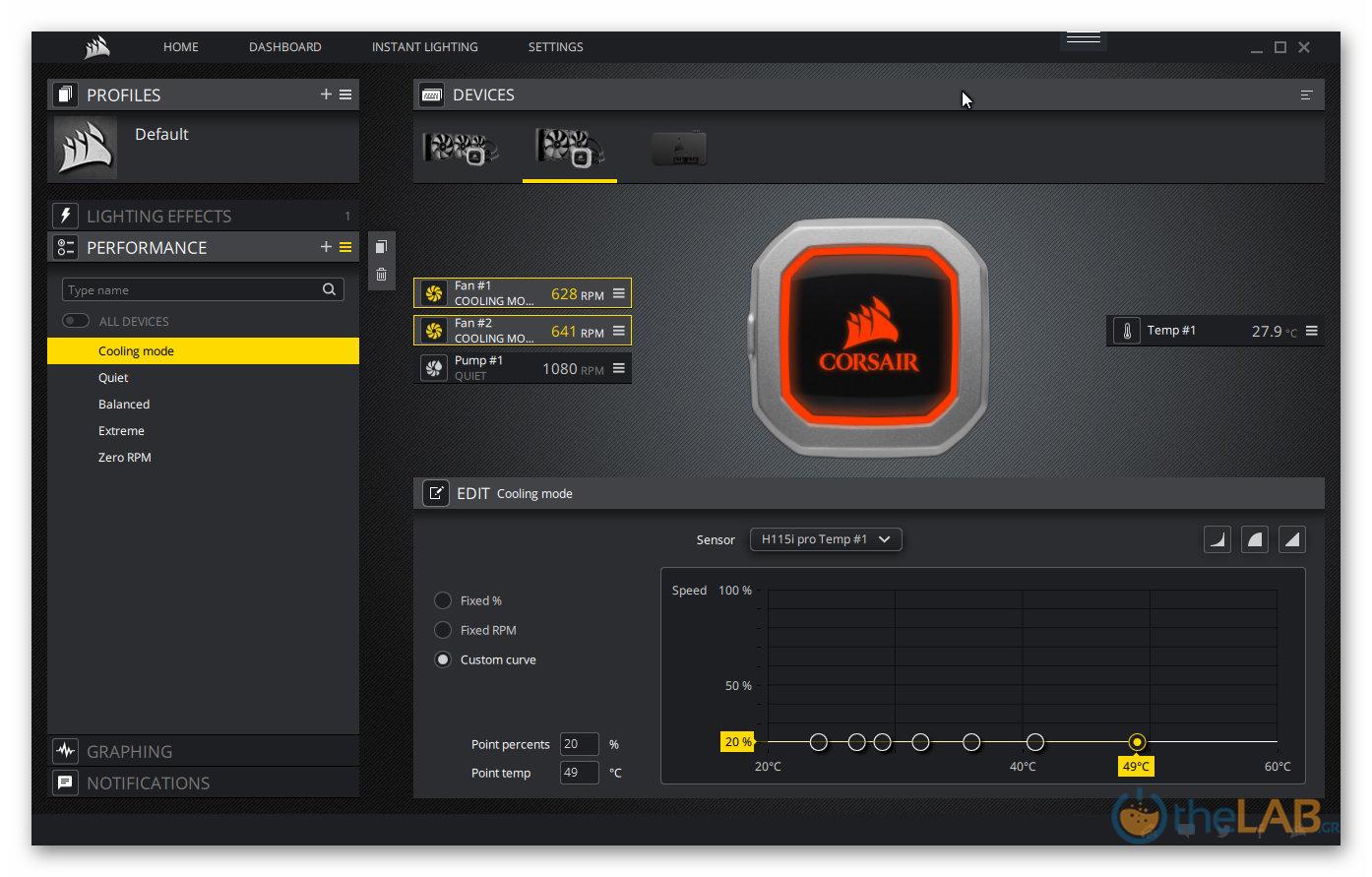Click the Temp #1 thermometer icon
The height and width of the screenshot is (877, 1372).
click(x=1127, y=331)
